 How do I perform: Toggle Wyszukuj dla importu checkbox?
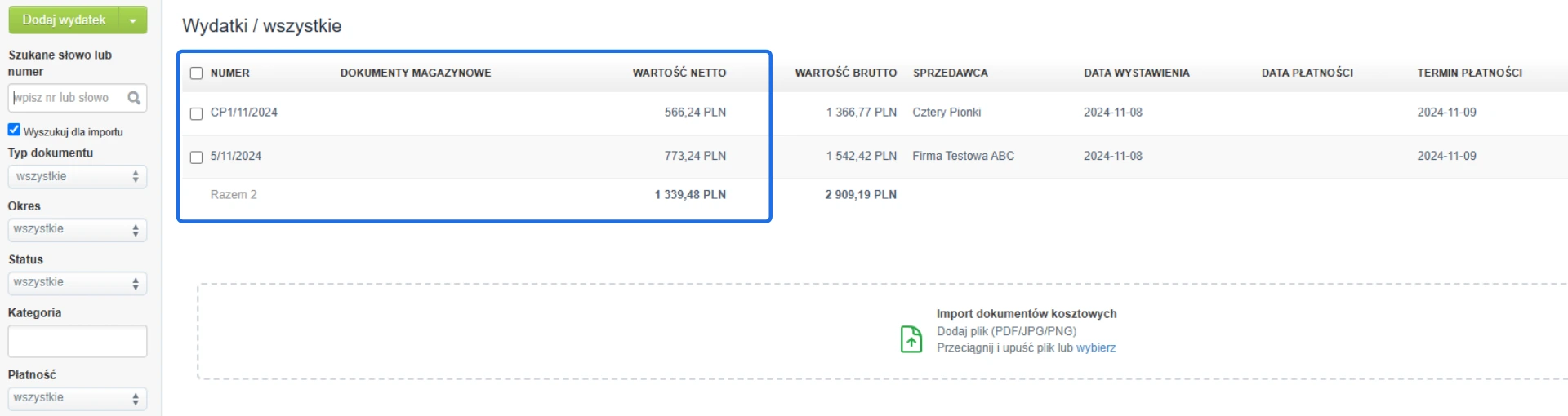coord(14,130)
